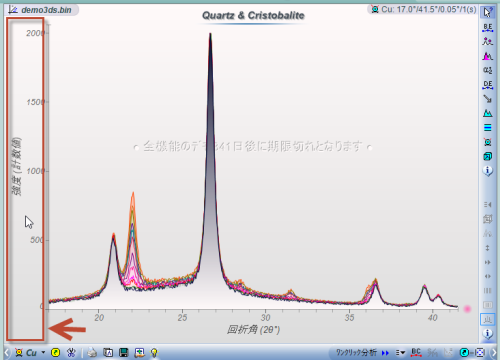Screen dimensions: 500x360
Task: Click the 強度 (計数値) y-axis label
Action: (16, 166)
